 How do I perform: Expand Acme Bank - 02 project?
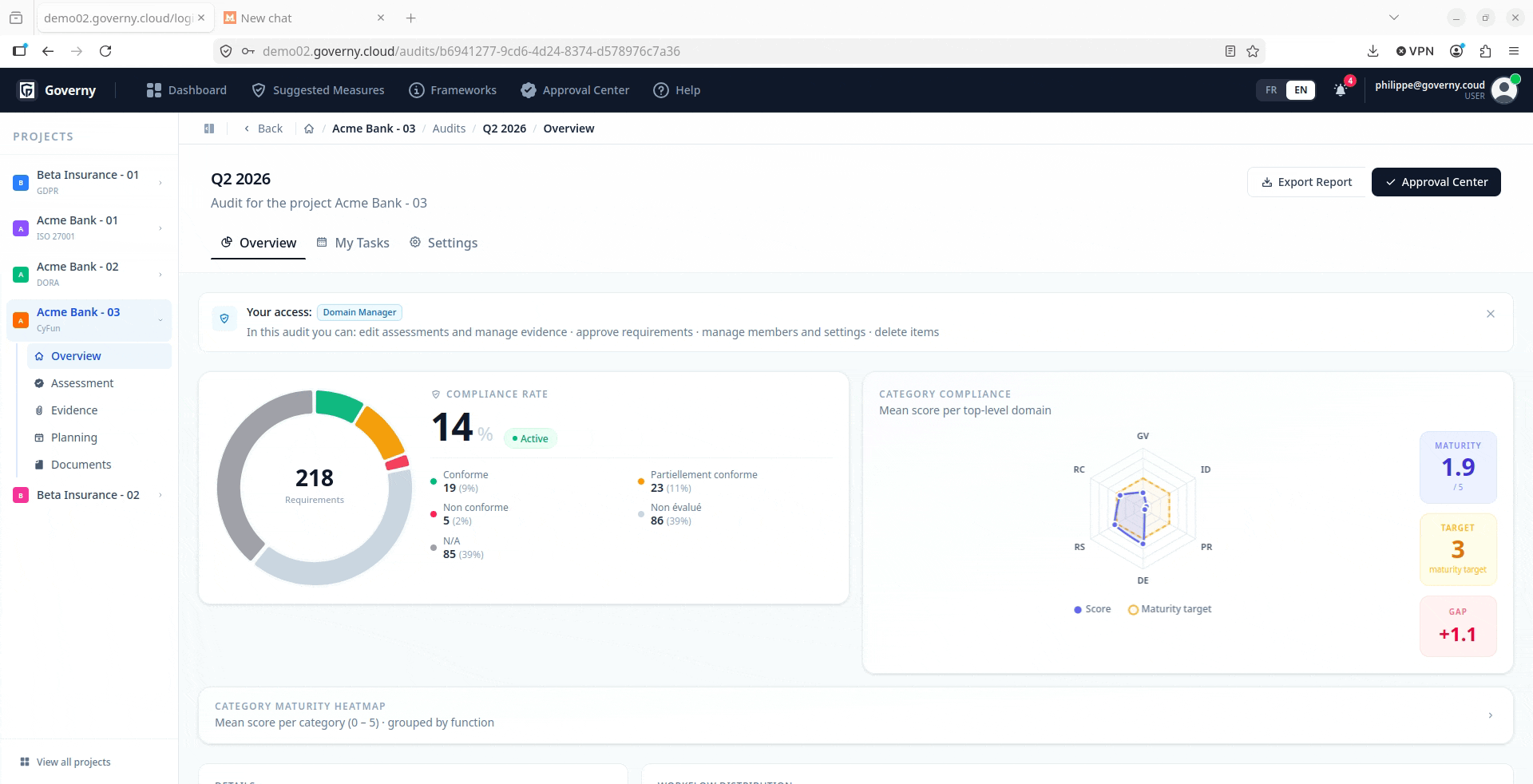(x=160, y=275)
